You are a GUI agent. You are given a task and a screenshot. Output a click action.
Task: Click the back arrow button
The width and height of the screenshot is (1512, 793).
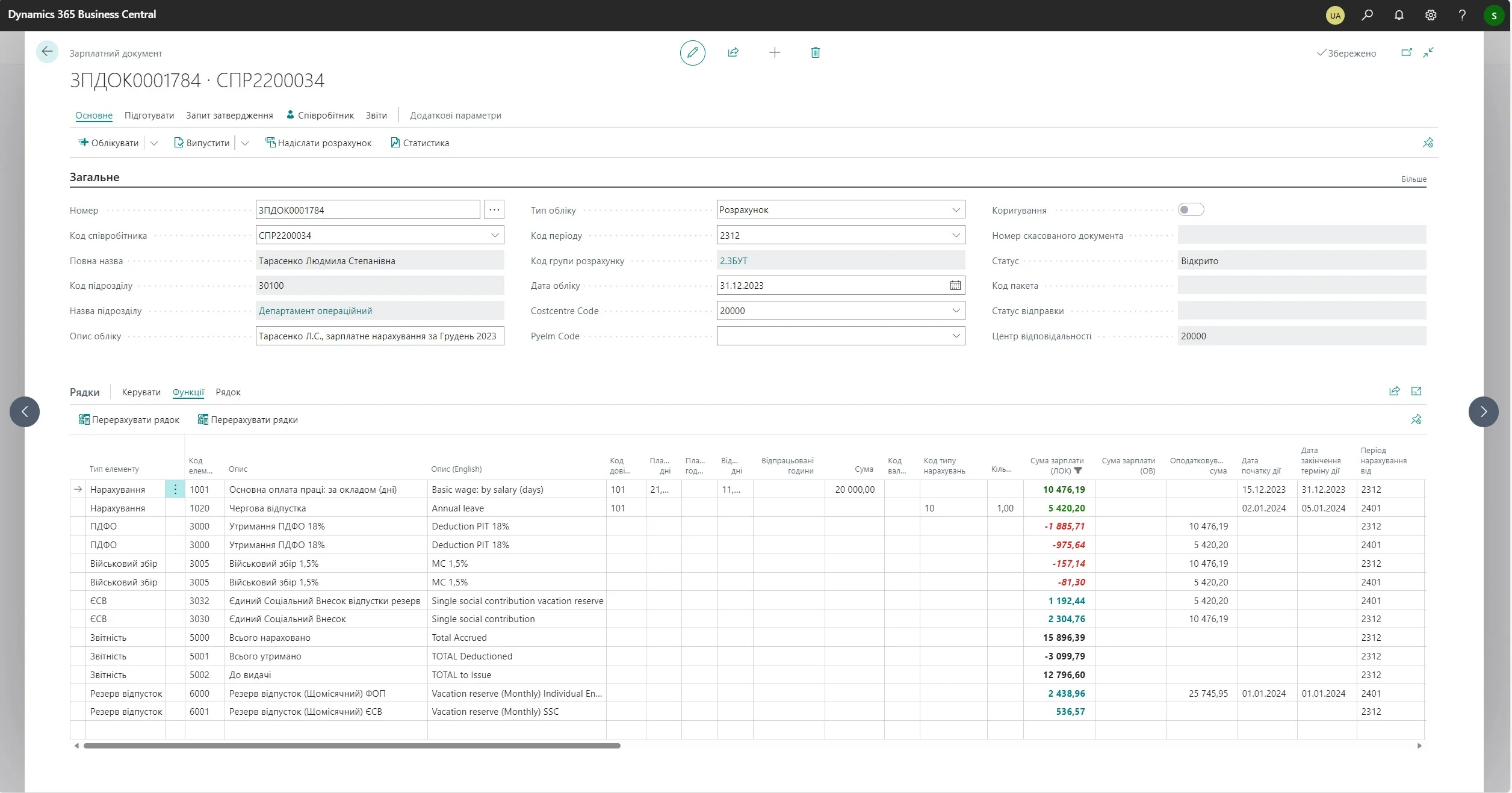pos(47,52)
